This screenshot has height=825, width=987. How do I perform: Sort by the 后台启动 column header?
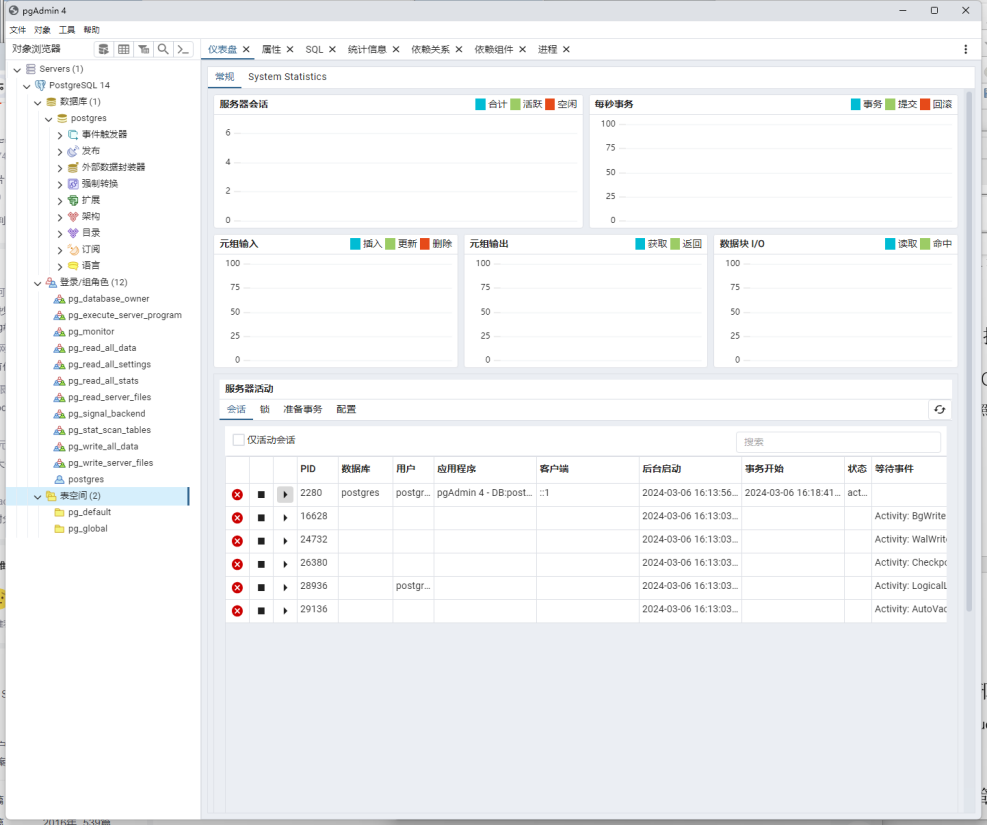(x=662, y=469)
